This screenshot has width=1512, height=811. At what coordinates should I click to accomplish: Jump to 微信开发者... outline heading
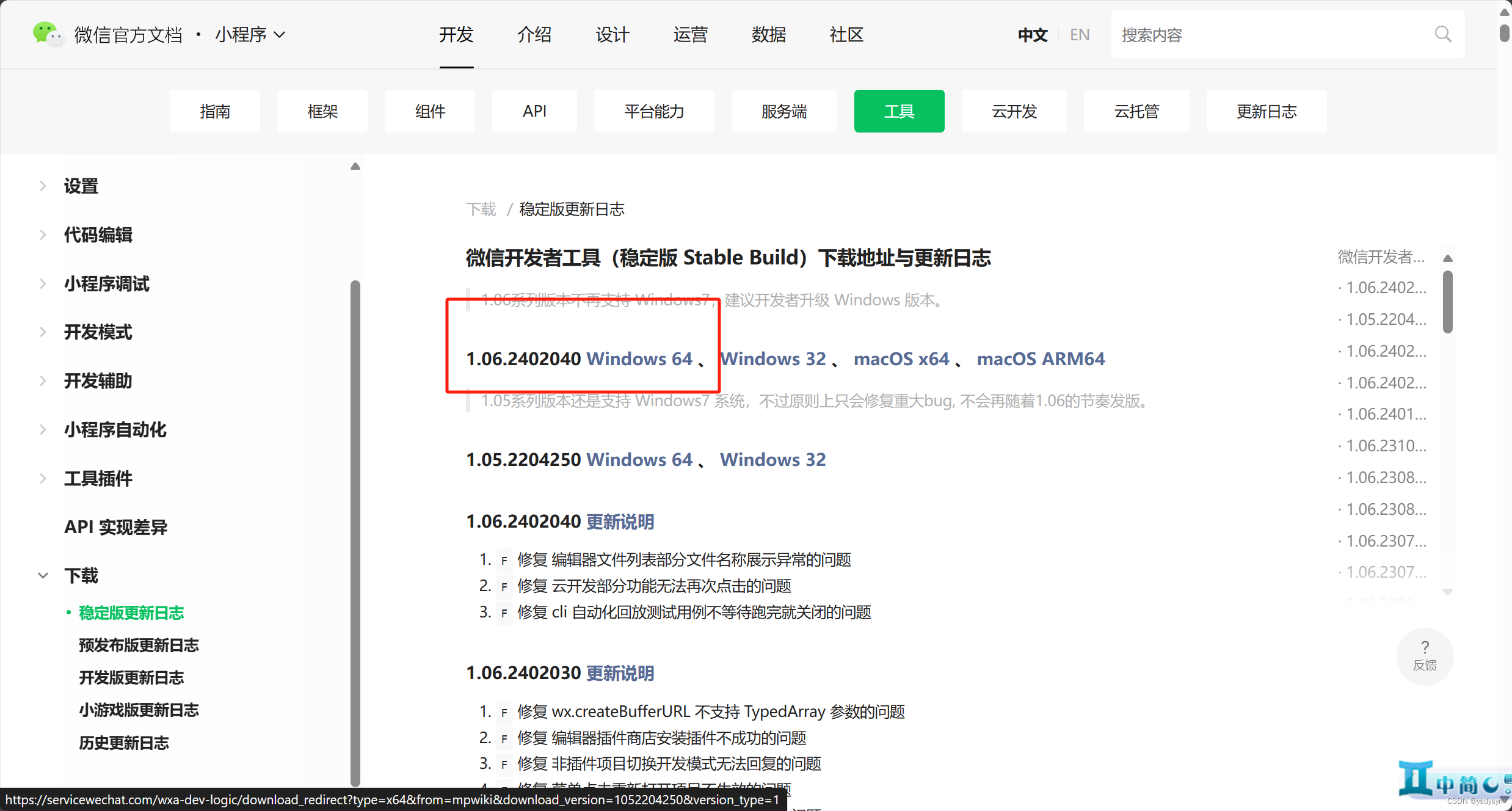point(1381,256)
